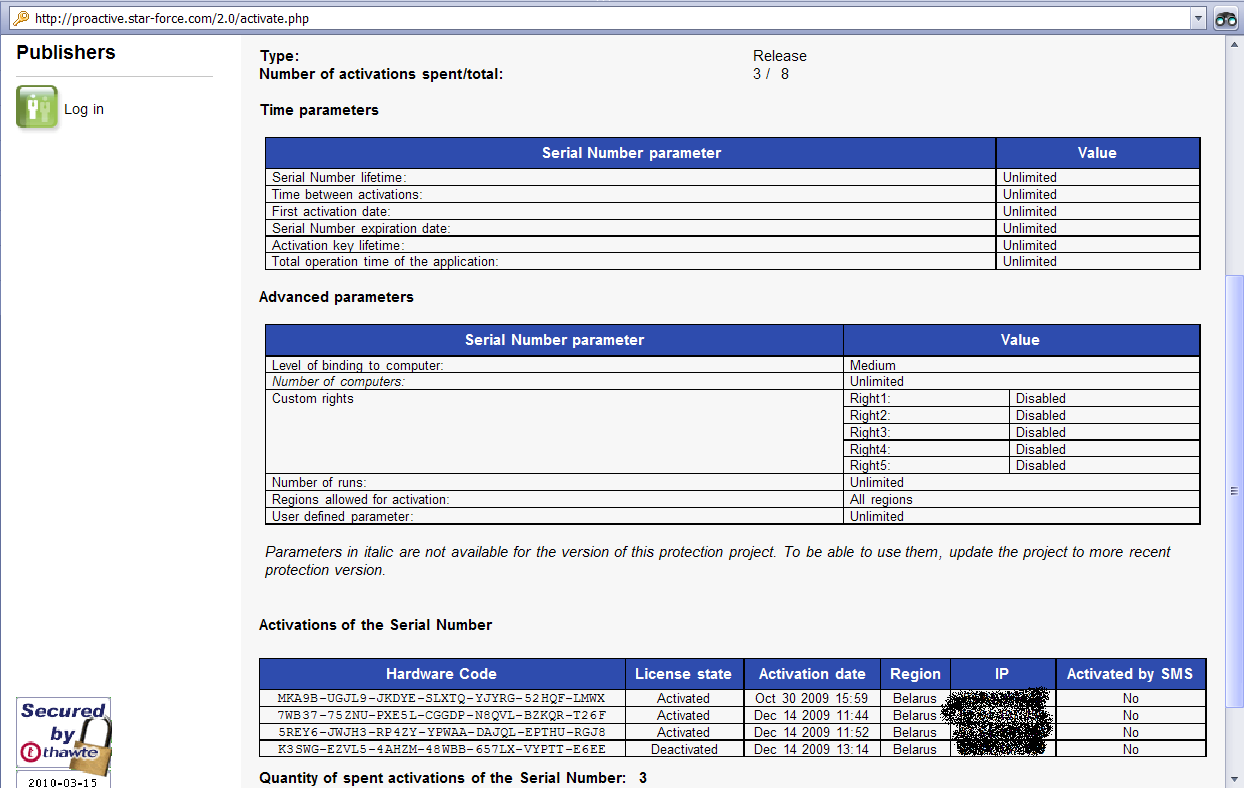Click the Right3 label
1244x788 pixels.
(x=870, y=432)
